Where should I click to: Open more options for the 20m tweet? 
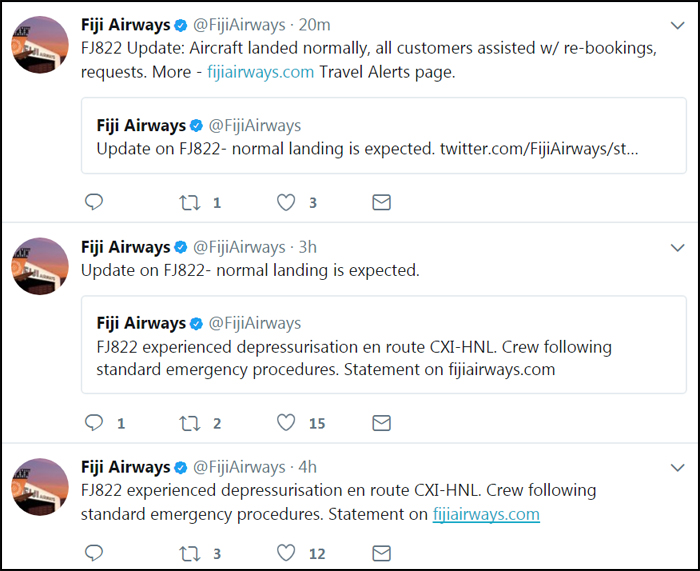[x=677, y=26]
